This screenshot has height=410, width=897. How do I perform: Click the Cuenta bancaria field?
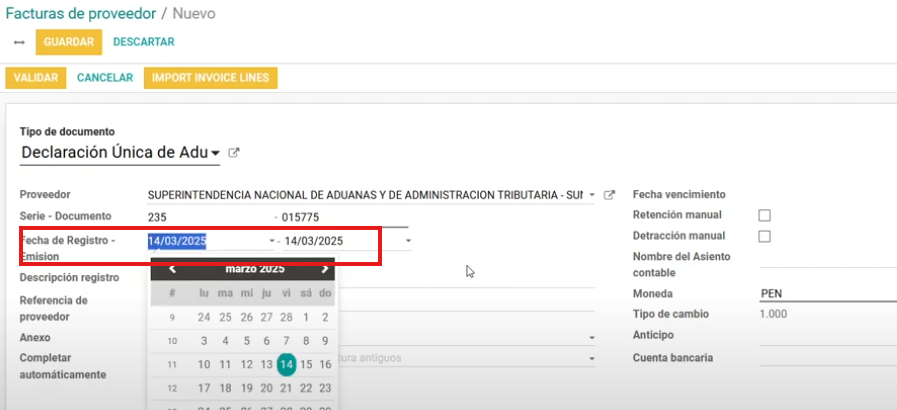pos(828,358)
